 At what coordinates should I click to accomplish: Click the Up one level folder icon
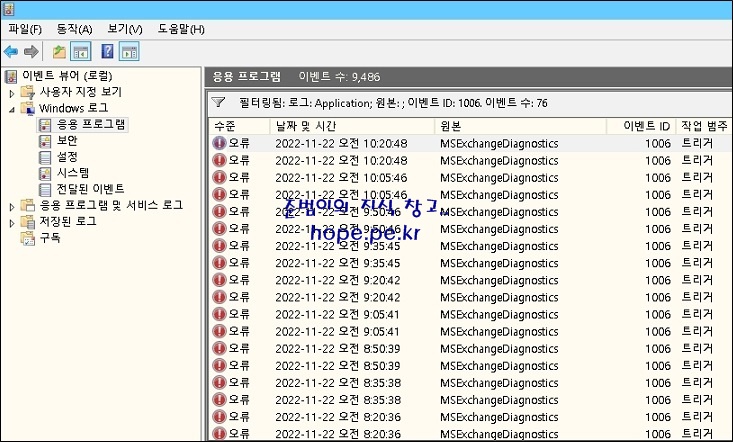pos(59,51)
